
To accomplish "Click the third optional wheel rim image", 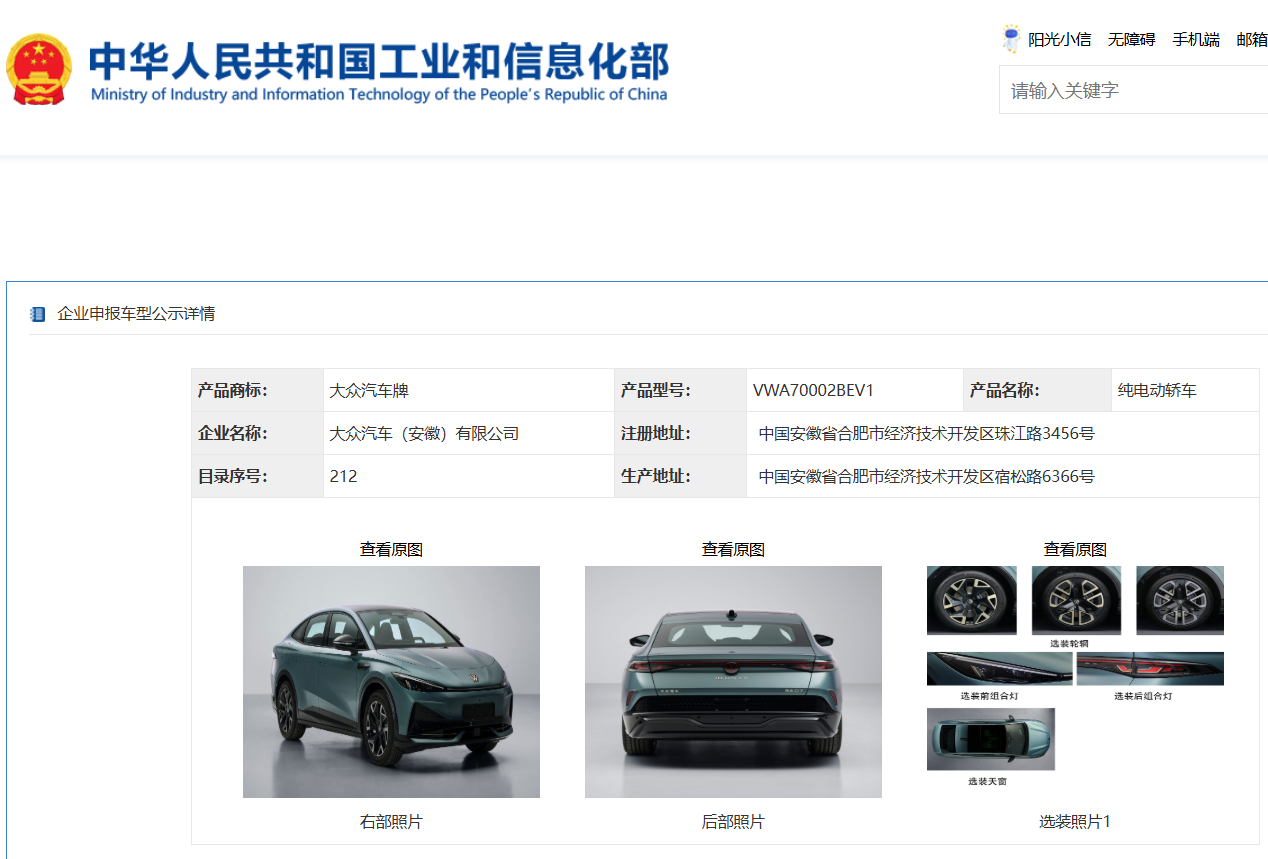I will [x=1180, y=600].
